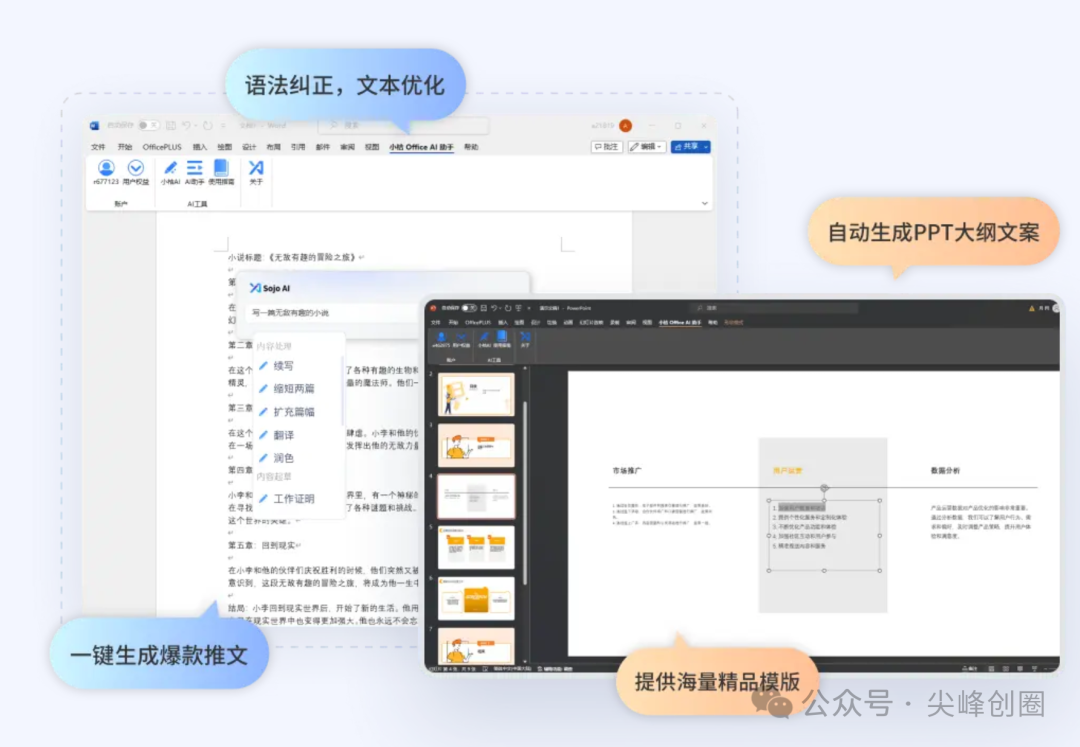The width and height of the screenshot is (1080, 747).
Task: Open 帮助 tab in Word
Action: tap(471, 147)
